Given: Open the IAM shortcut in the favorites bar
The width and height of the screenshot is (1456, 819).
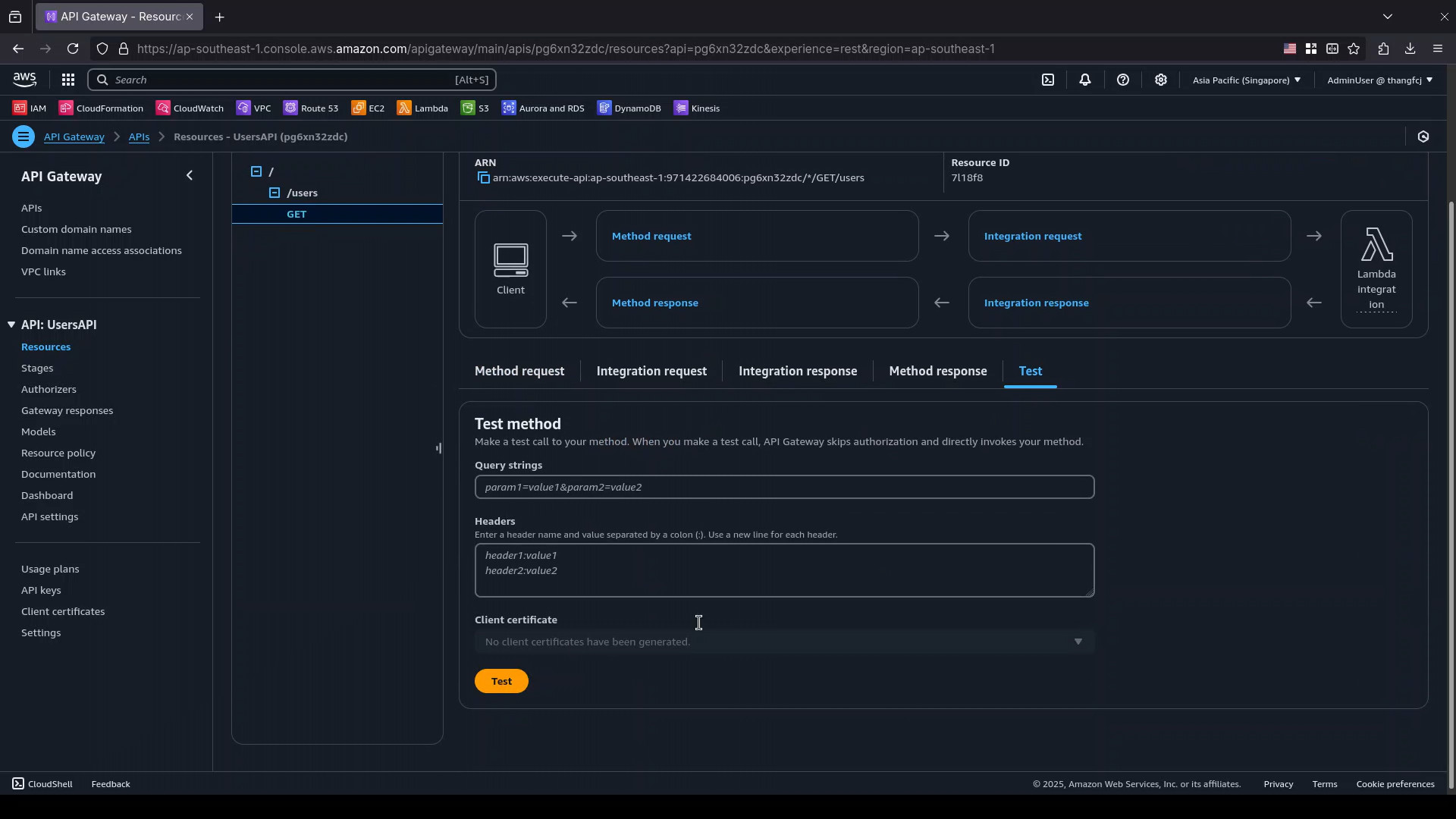Looking at the screenshot, I should pos(30,108).
